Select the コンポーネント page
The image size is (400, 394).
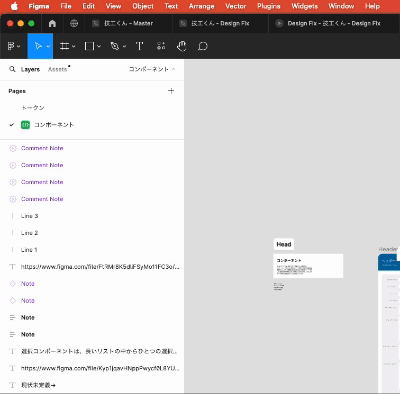[92, 125]
